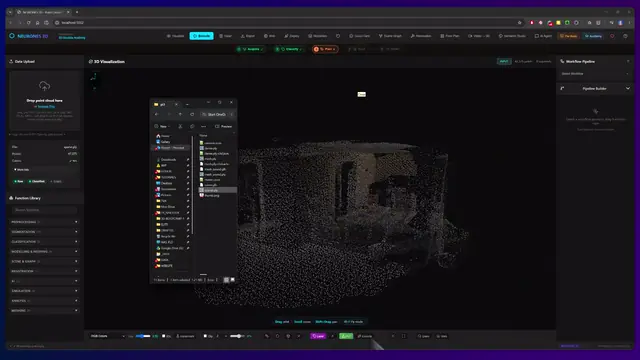Open the RGB Colors dropdown in bottom toolbar
640x360 pixels.
[107, 336]
